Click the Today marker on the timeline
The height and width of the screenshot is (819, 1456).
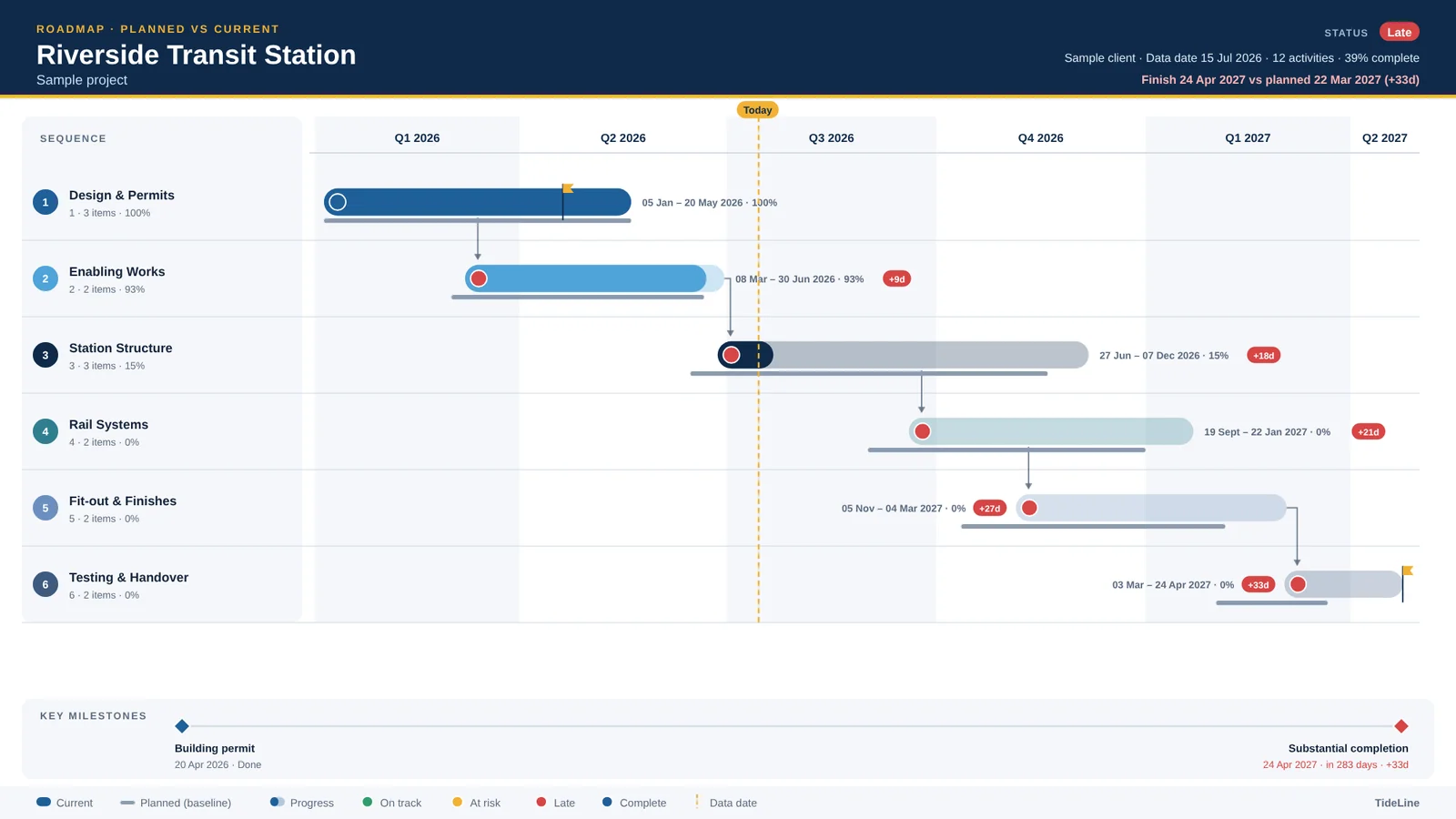(757, 110)
